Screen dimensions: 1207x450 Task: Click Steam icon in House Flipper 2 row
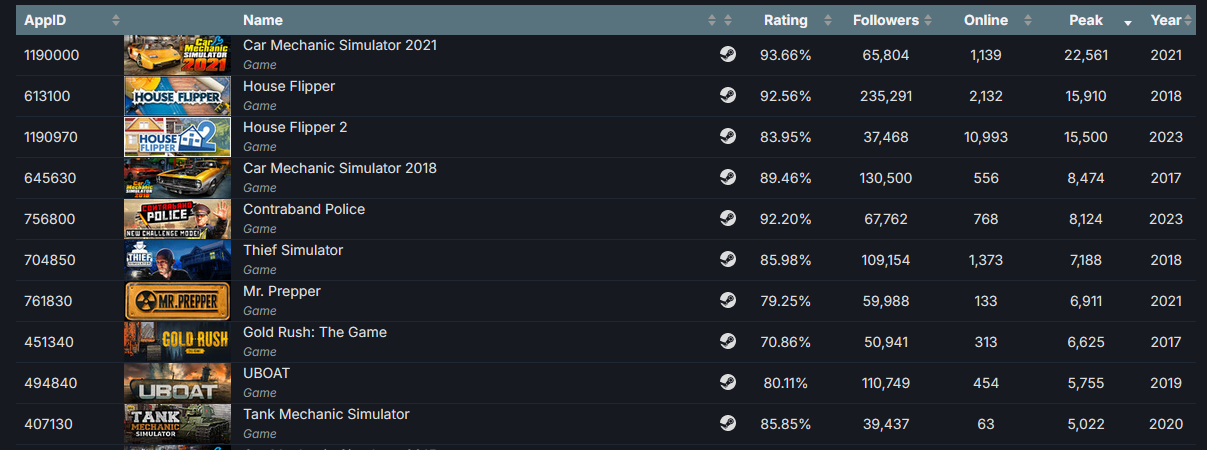coord(728,137)
